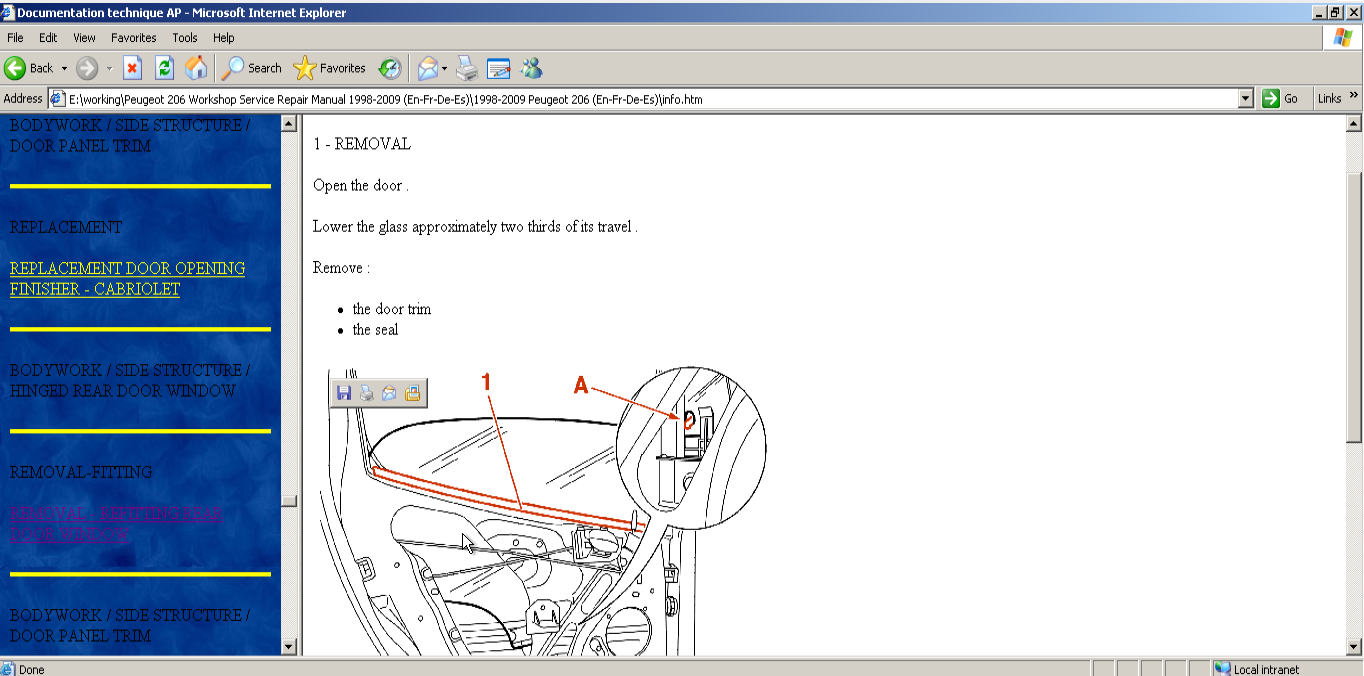Open the Messenger people icon
Image resolution: width=1364 pixels, height=676 pixels.
531,68
